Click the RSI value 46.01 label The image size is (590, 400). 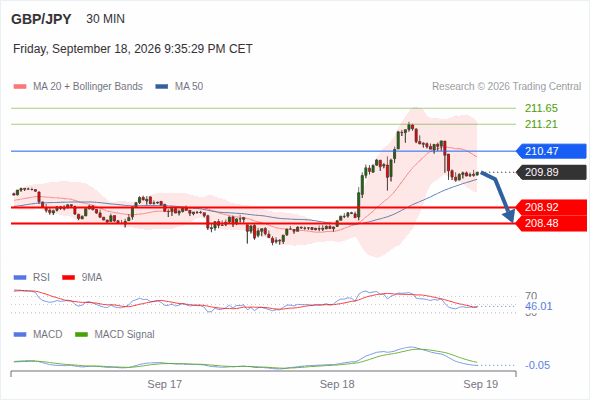point(539,306)
